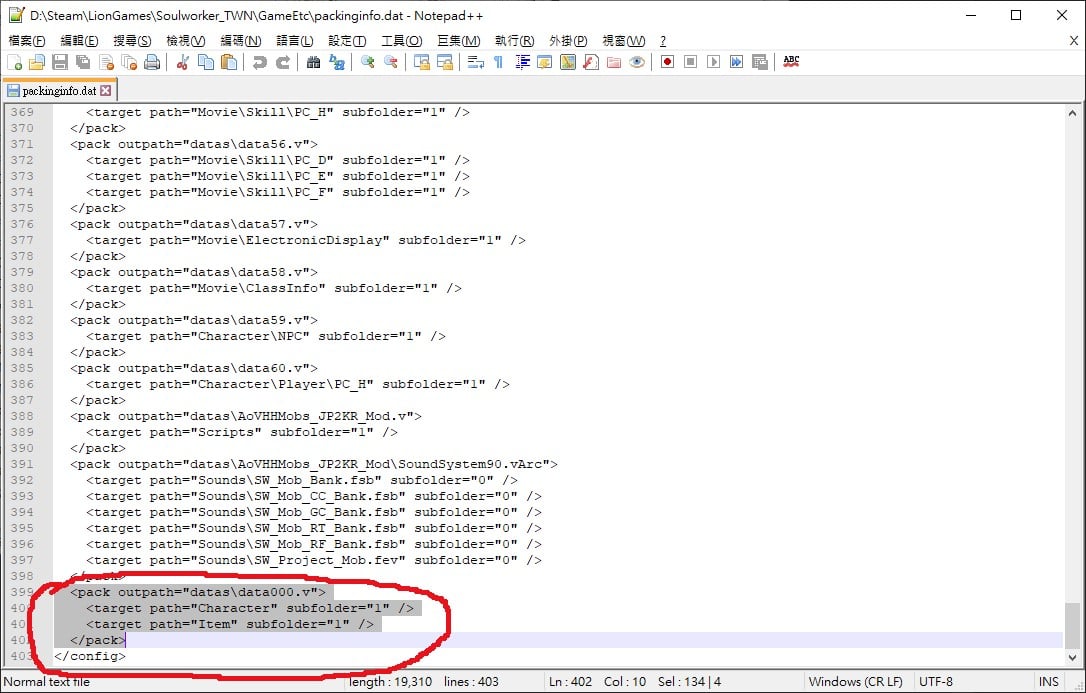
Task: Click the Replace toolbar icon
Action: click(x=337, y=62)
